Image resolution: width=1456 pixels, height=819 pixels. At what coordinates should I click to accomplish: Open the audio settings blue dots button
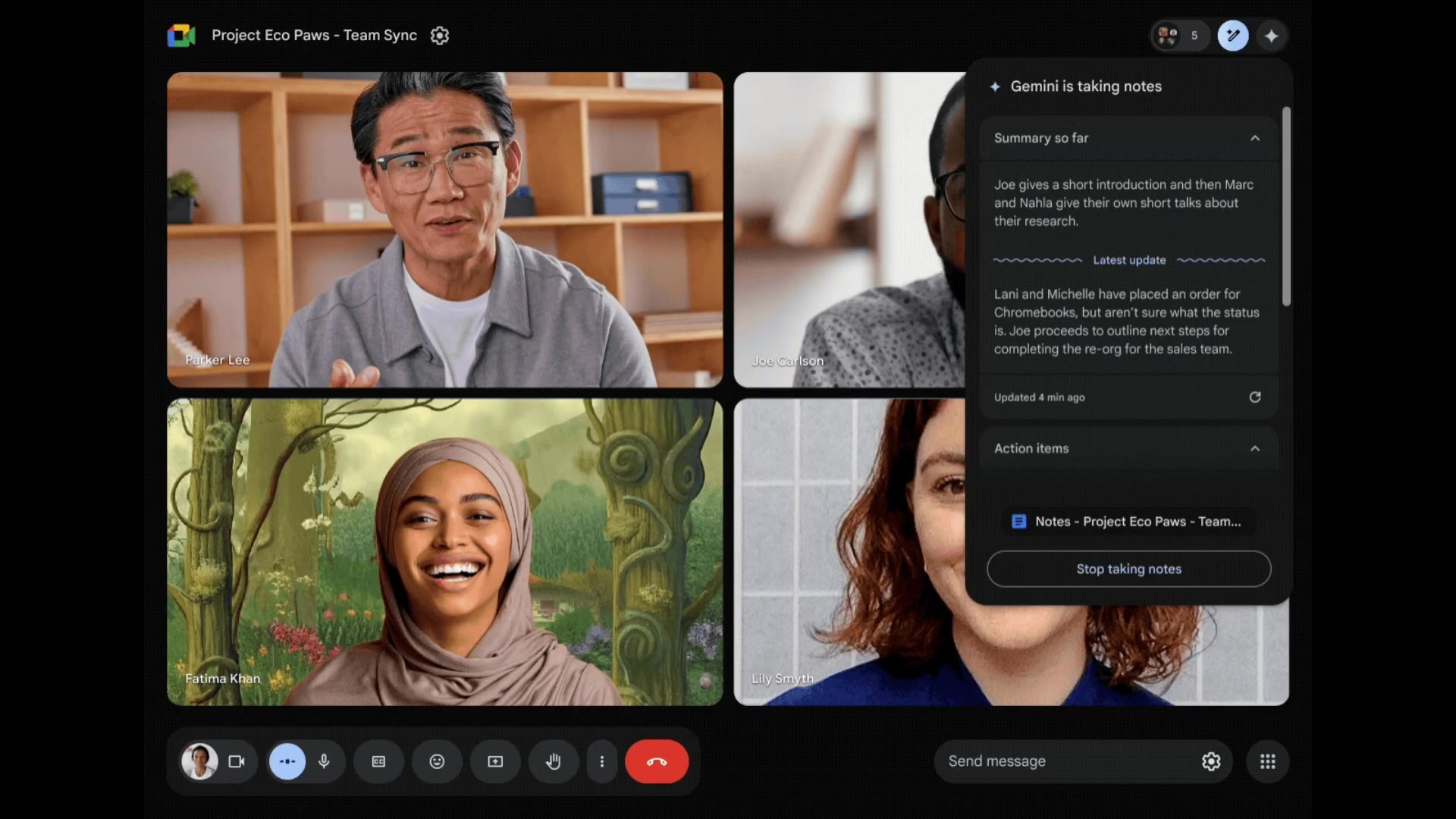pyautogui.click(x=287, y=761)
